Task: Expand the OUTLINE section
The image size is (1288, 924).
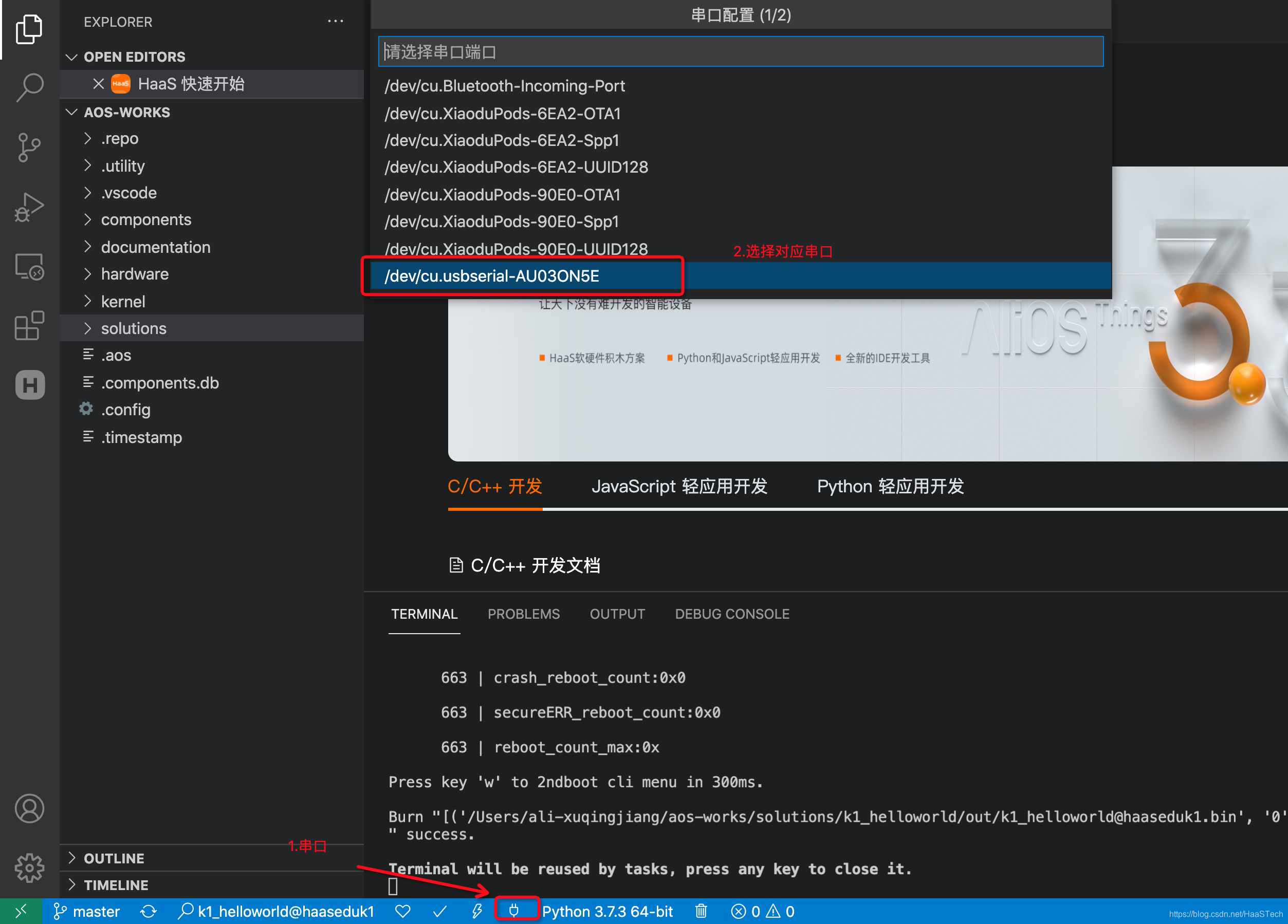Action: [x=114, y=858]
